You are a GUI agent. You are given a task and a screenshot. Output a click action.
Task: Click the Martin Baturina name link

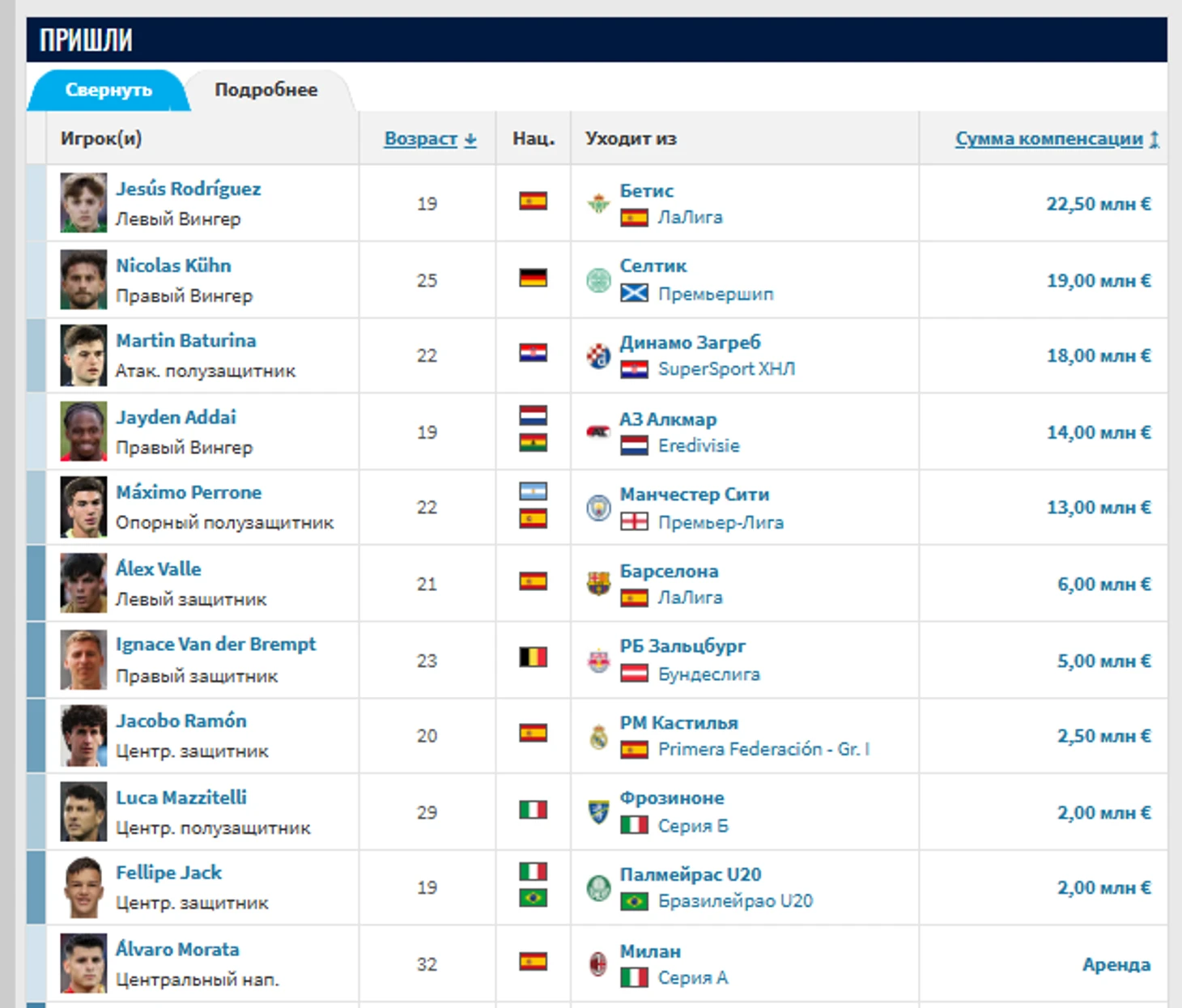pos(186,341)
